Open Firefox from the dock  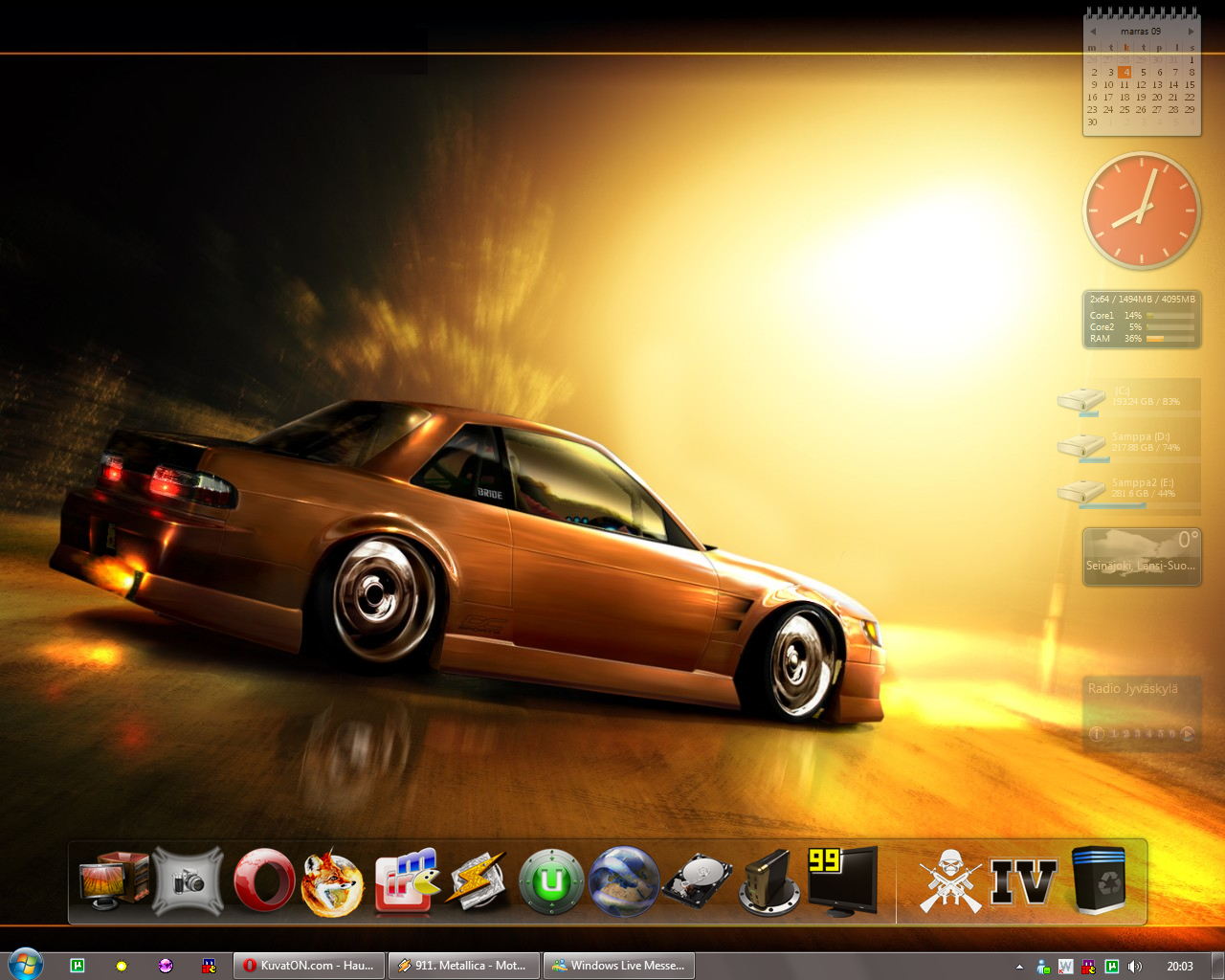coord(332,882)
